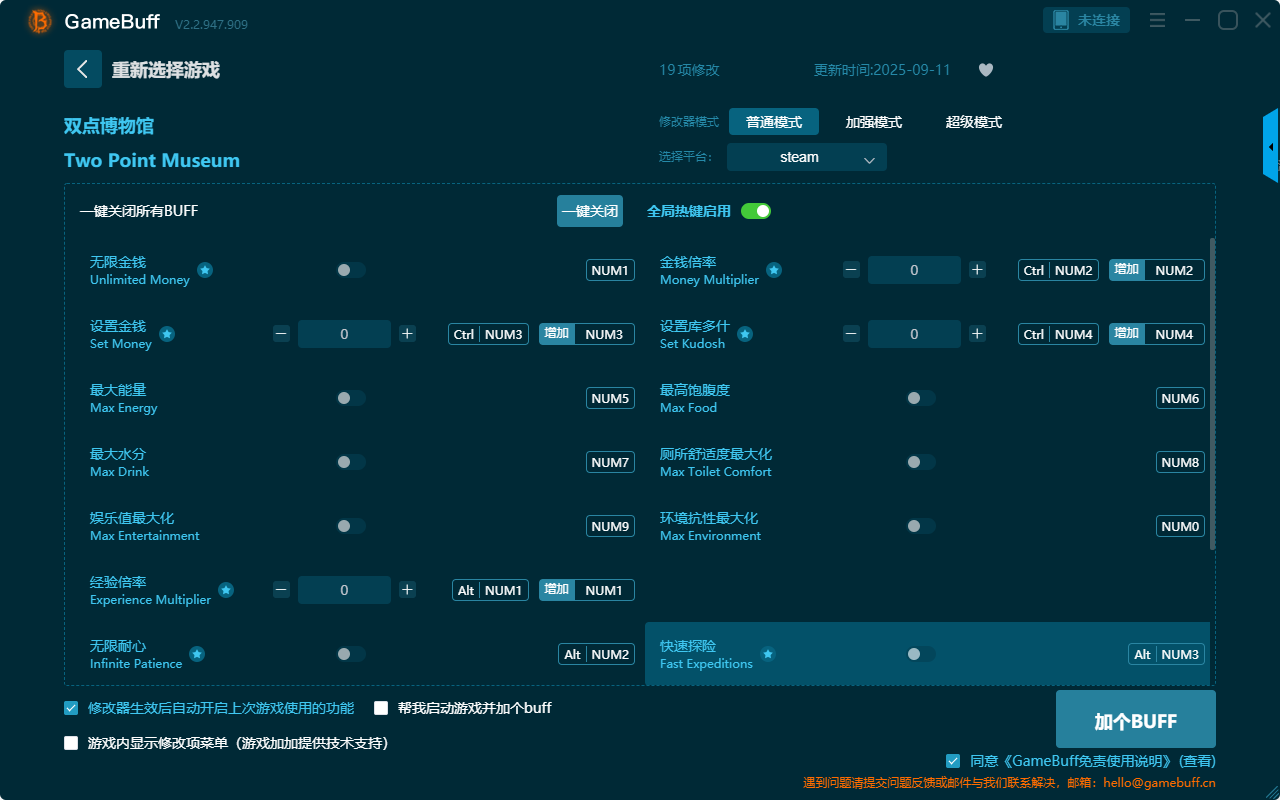Click the GameBuff logo icon
Screen dimensions: 1280x800
coord(40,21)
